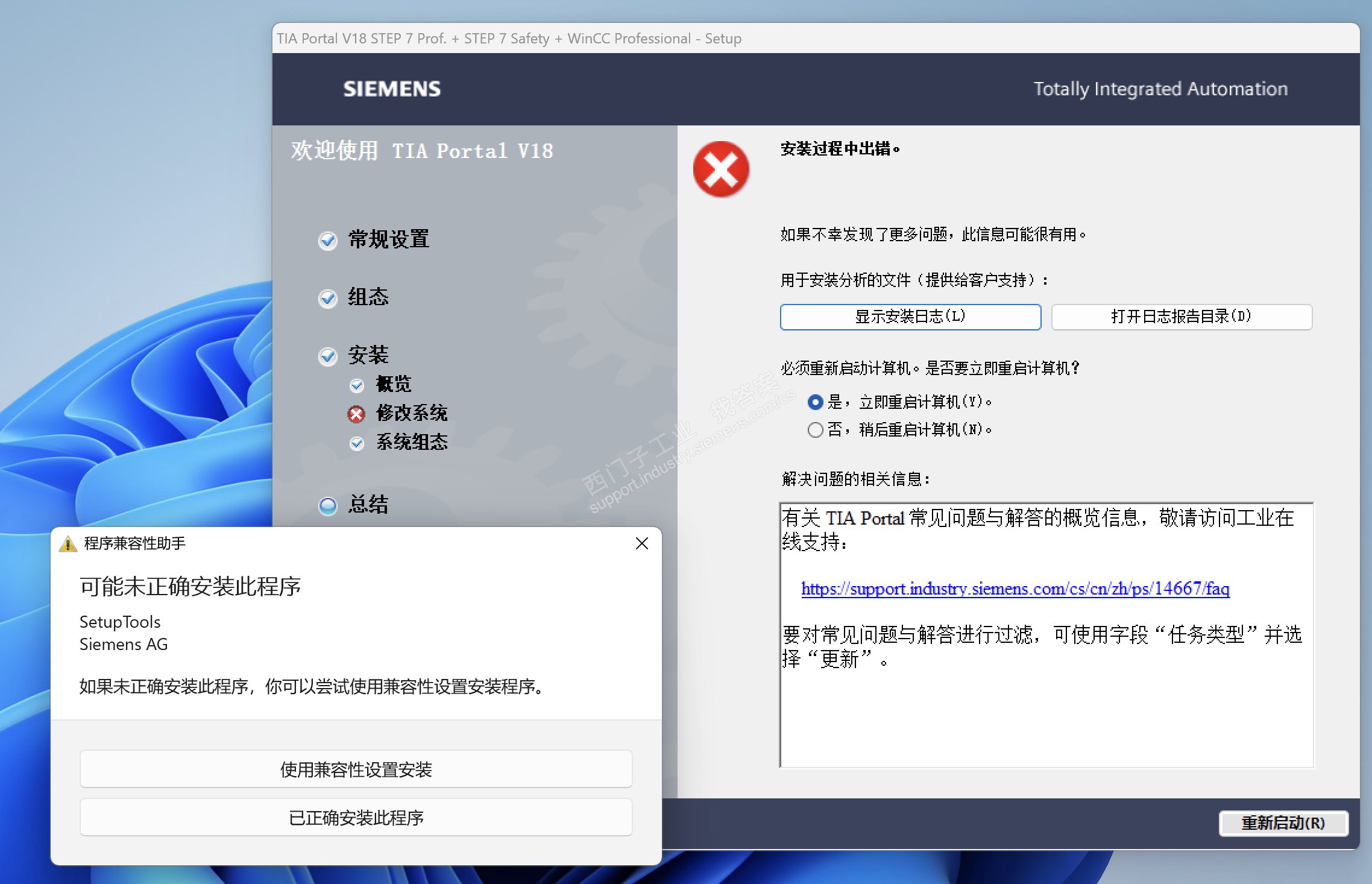Click the 组态 checkmark step icon
This screenshot has height=884, width=1372.
tap(327, 298)
